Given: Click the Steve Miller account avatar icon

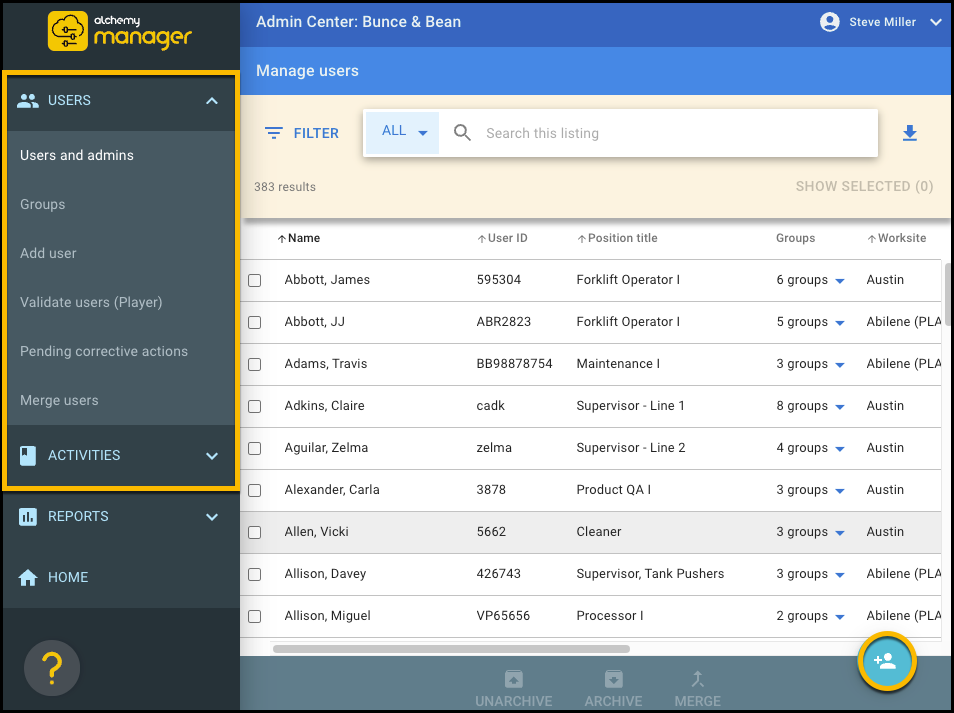Looking at the screenshot, I should click(829, 22).
